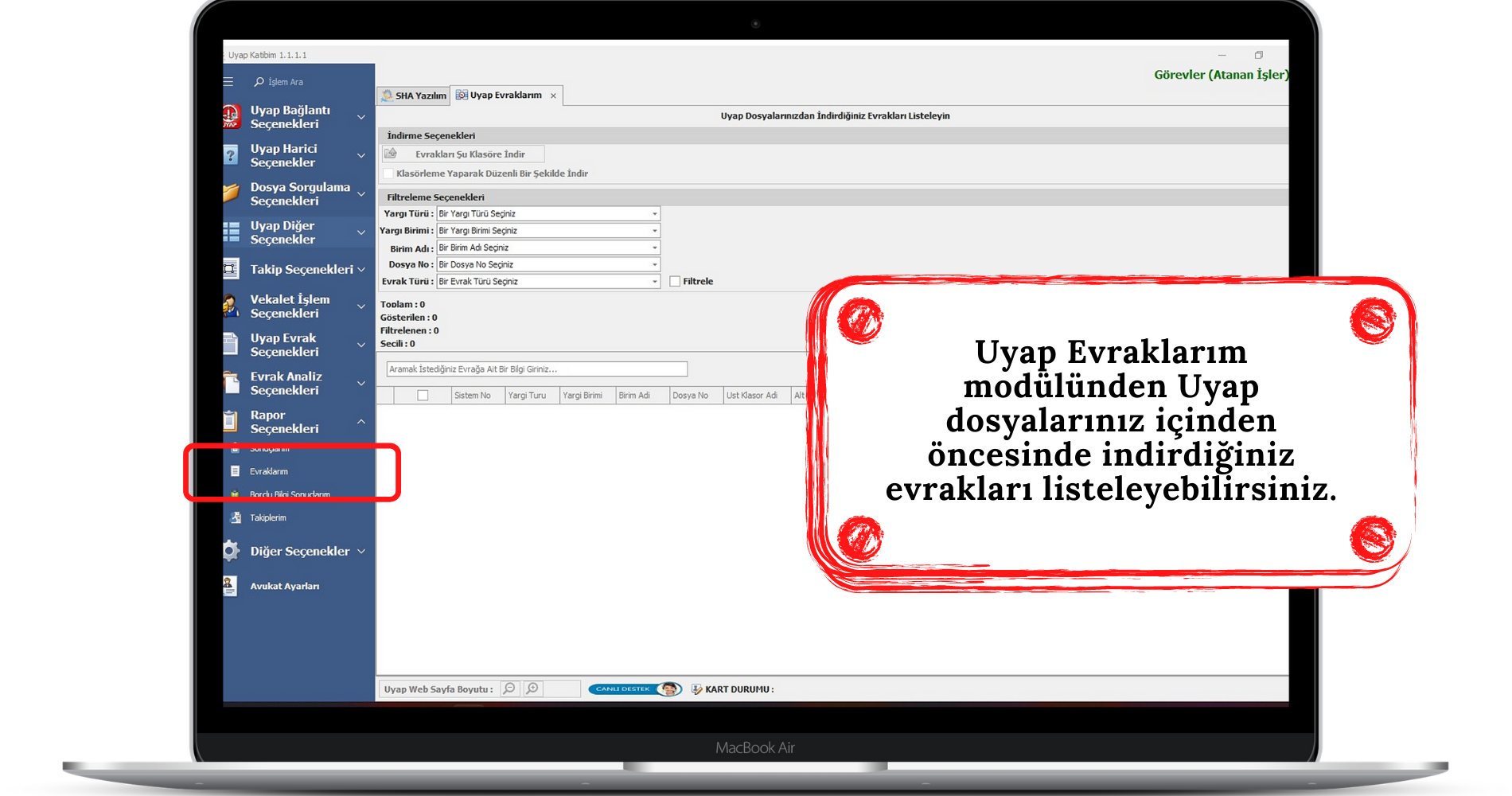This screenshot has width=1512, height=796.
Task: Click the Kart Durumu card icon
Action: tap(697, 689)
